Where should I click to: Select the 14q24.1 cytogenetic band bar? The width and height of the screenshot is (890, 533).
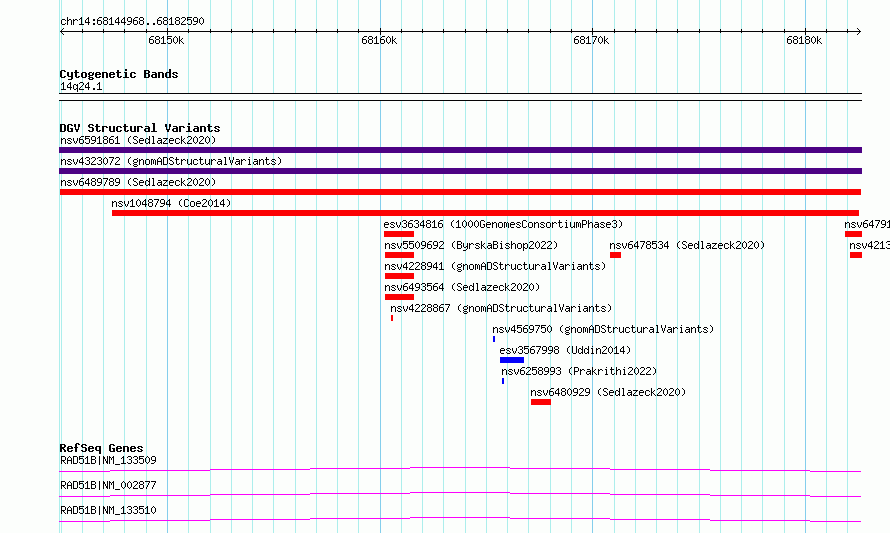pyautogui.click(x=460, y=97)
